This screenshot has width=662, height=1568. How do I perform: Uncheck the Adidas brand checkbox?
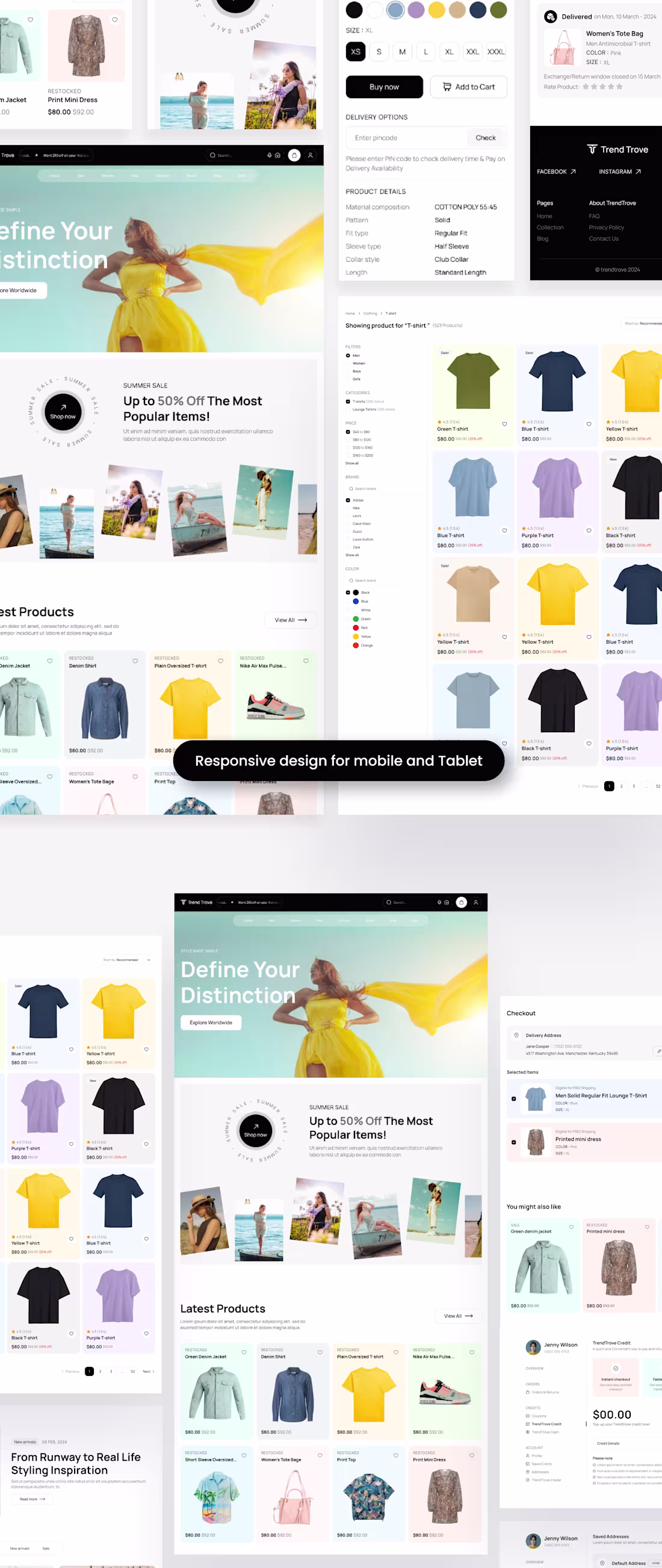[x=348, y=500]
